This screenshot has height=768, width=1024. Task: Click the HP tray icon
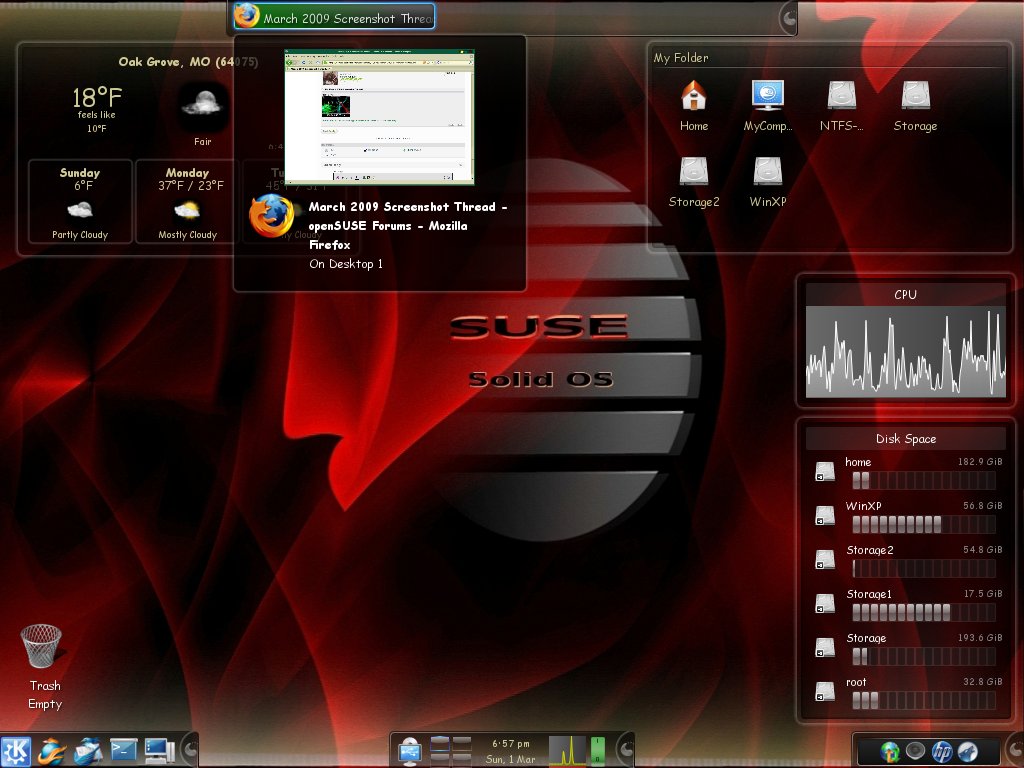point(941,752)
